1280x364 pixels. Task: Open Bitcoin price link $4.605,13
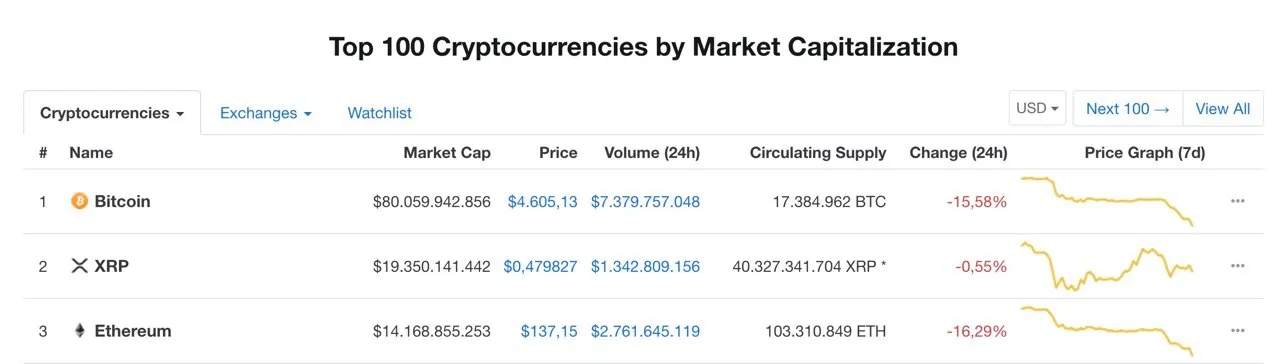[543, 201]
